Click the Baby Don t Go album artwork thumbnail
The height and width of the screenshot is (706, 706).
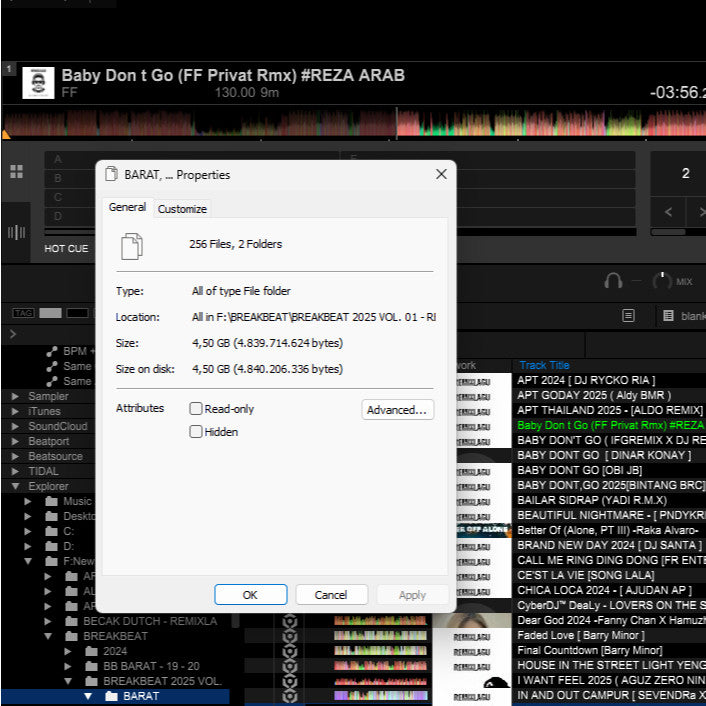pos(38,82)
